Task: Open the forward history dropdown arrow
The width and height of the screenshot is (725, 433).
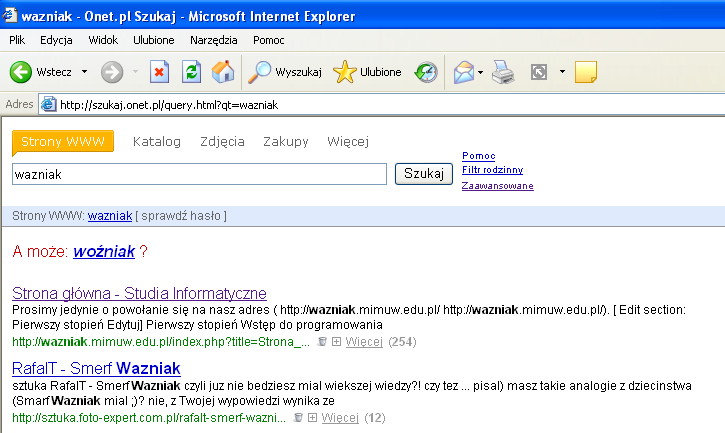Action: 135,72
